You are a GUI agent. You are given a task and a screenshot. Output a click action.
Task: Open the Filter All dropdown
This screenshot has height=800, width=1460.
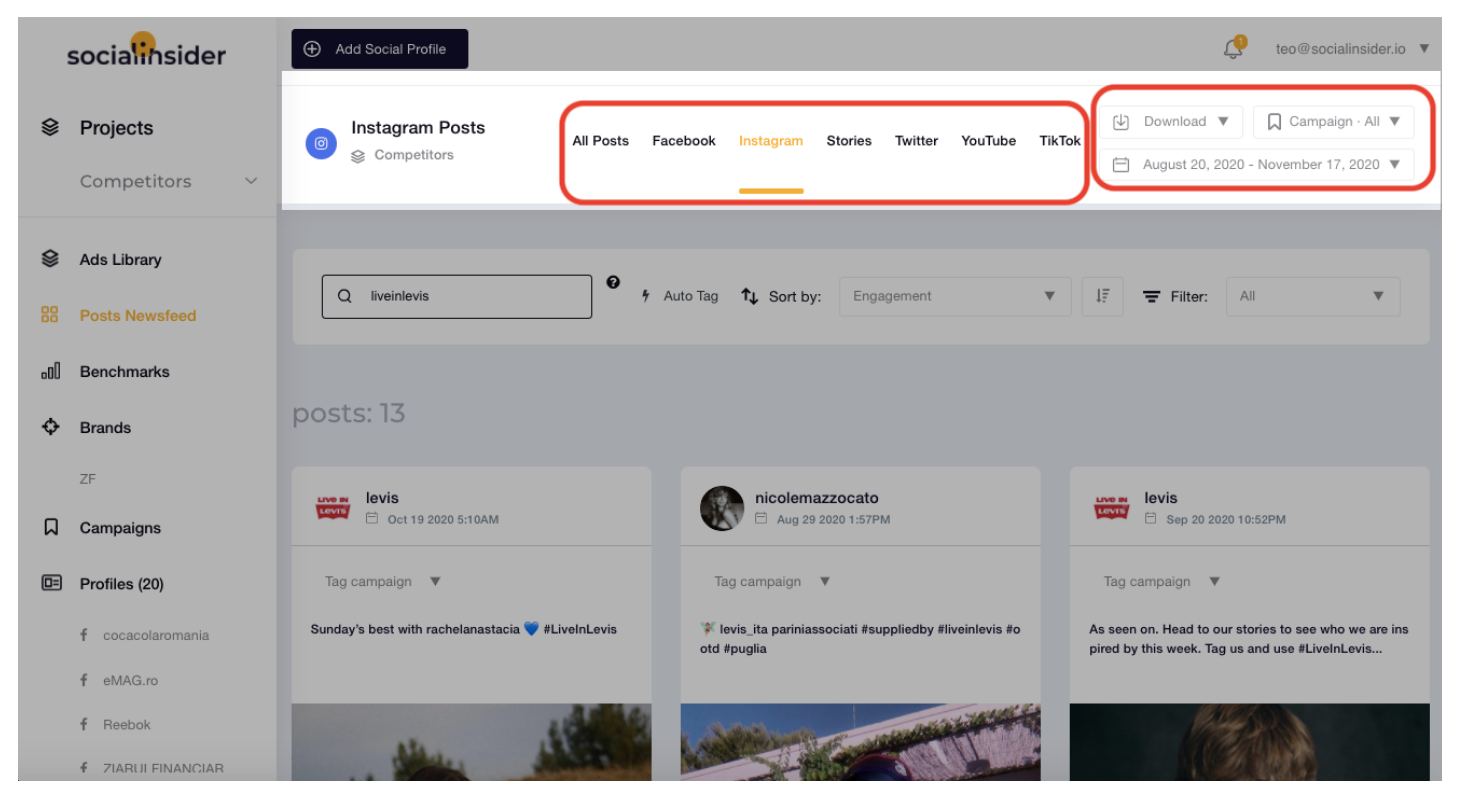tap(1313, 296)
